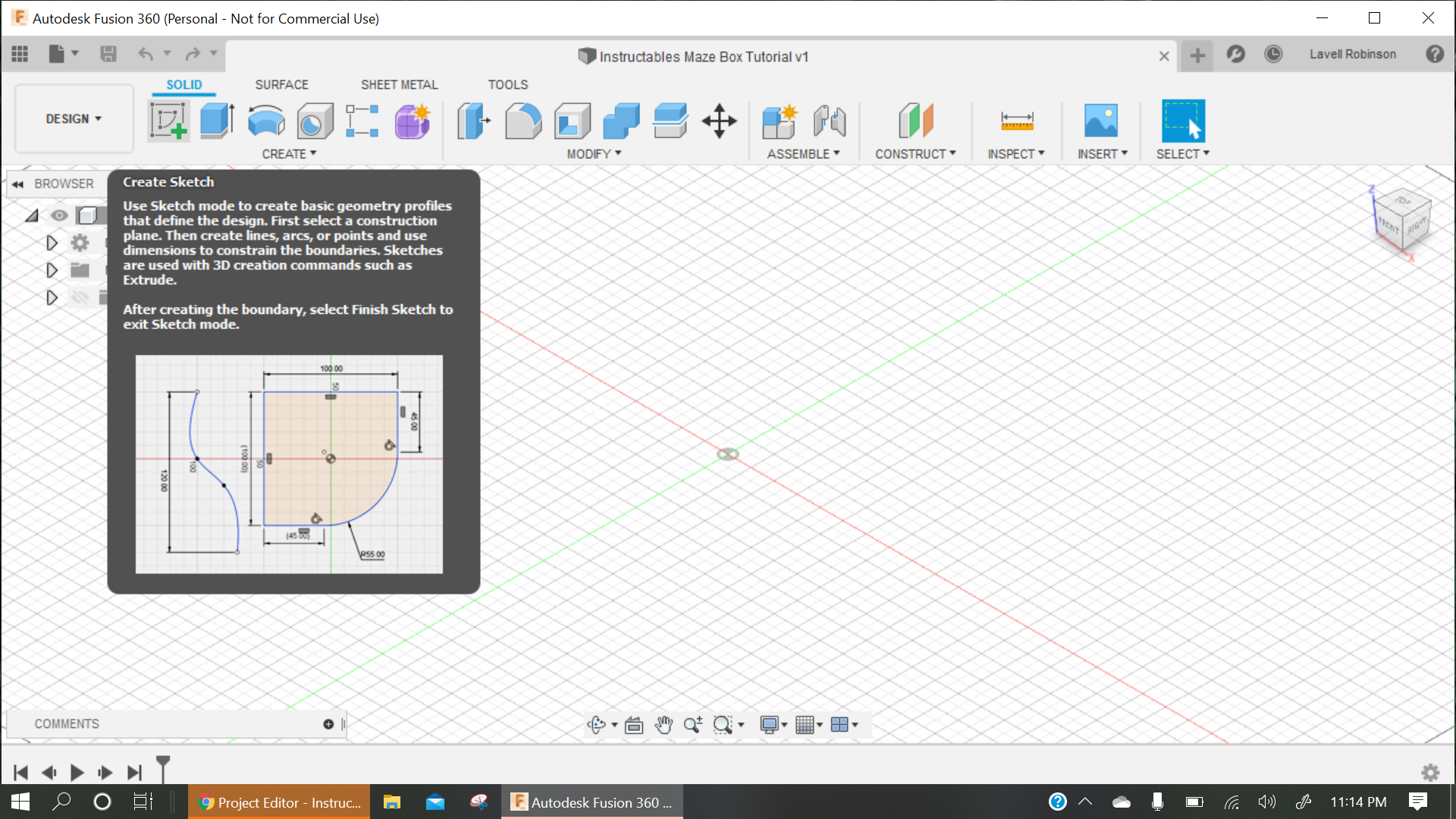This screenshot has width=1456, height=819.
Task: Select the Revolve tool
Action: click(x=266, y=121)
